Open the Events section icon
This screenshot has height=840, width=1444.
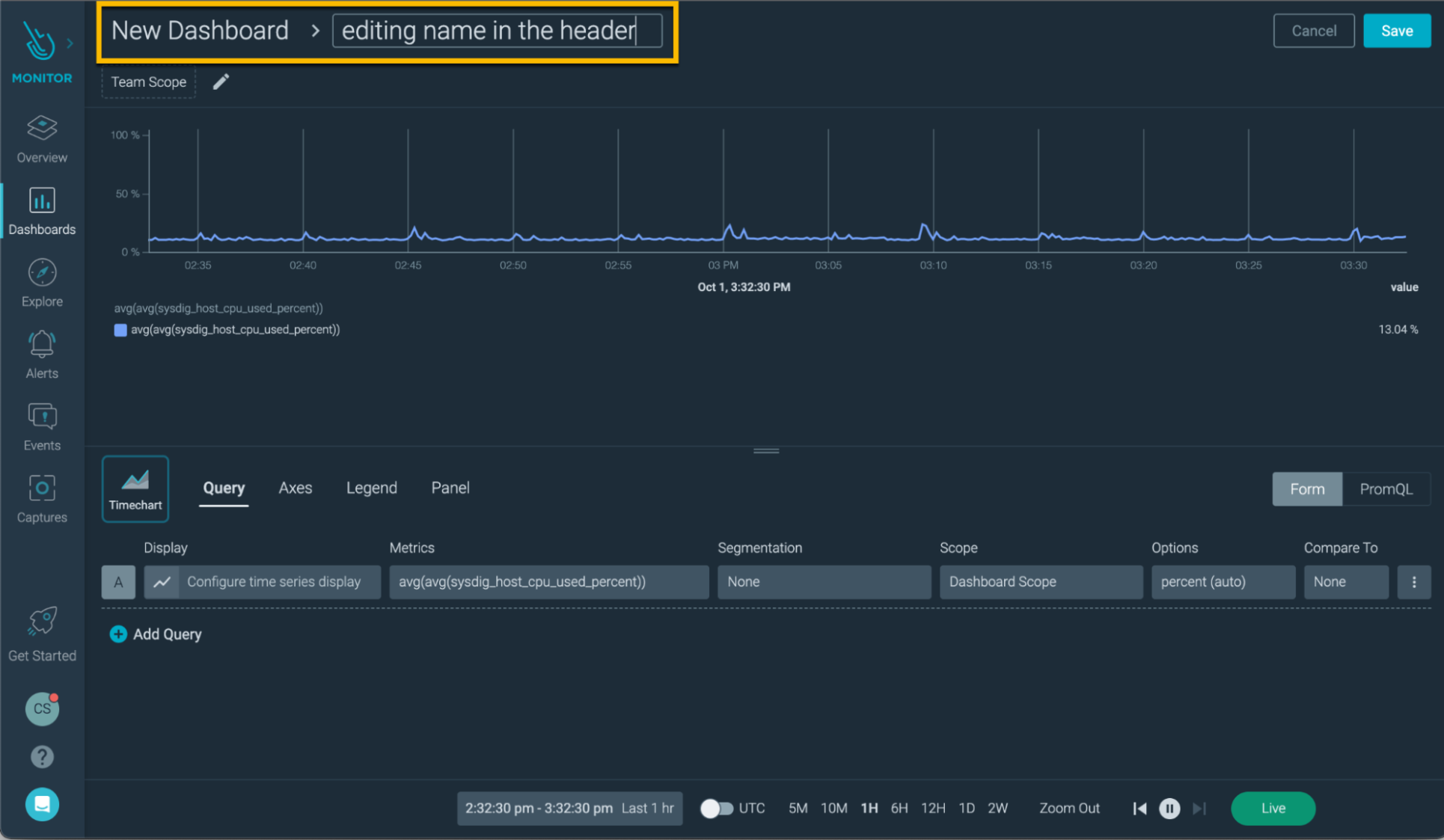pyautogui.click(x=42, y=417)
